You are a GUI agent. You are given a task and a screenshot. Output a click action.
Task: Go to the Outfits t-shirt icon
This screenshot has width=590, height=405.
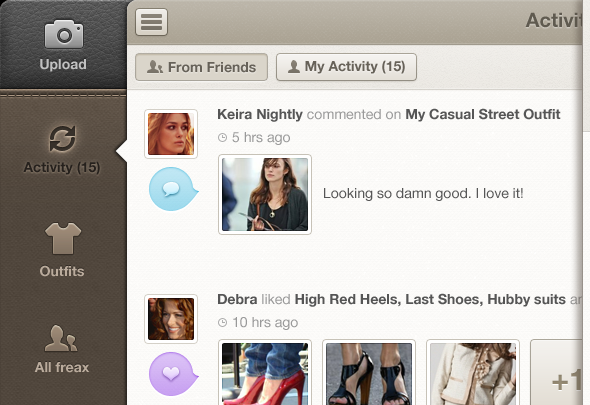(x=63, y=239)
